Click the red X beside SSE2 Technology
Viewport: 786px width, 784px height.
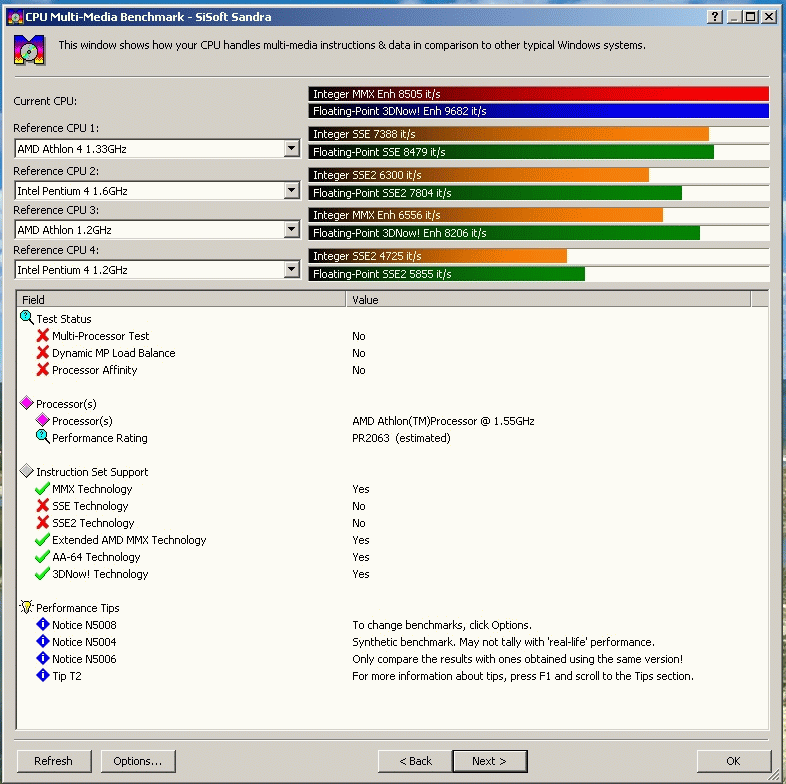pos(43,522)
